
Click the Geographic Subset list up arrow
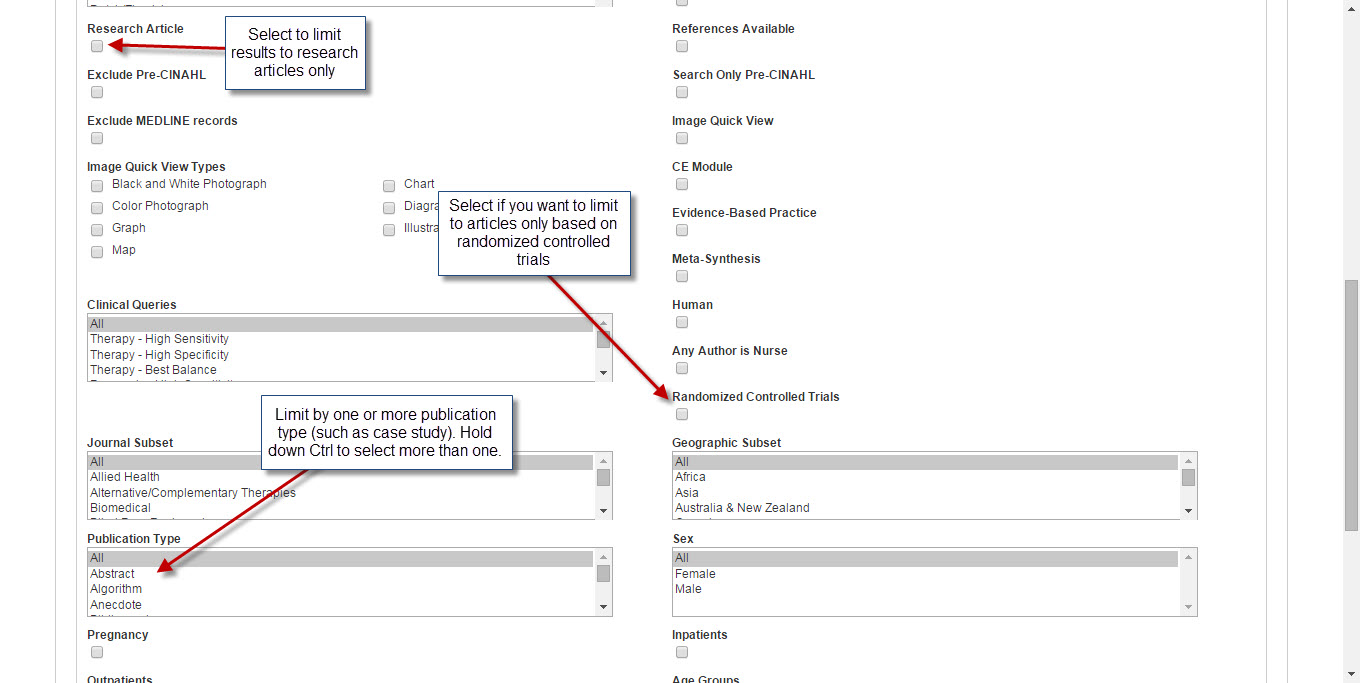pos(1188,461)
